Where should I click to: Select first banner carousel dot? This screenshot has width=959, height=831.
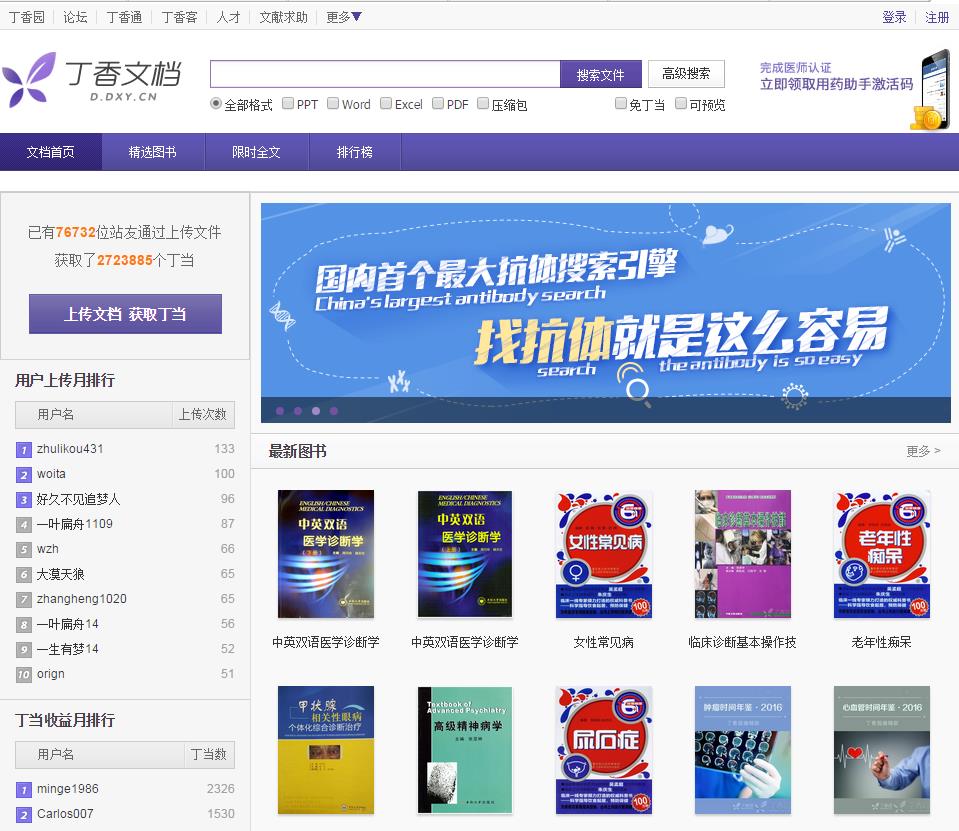280,411
